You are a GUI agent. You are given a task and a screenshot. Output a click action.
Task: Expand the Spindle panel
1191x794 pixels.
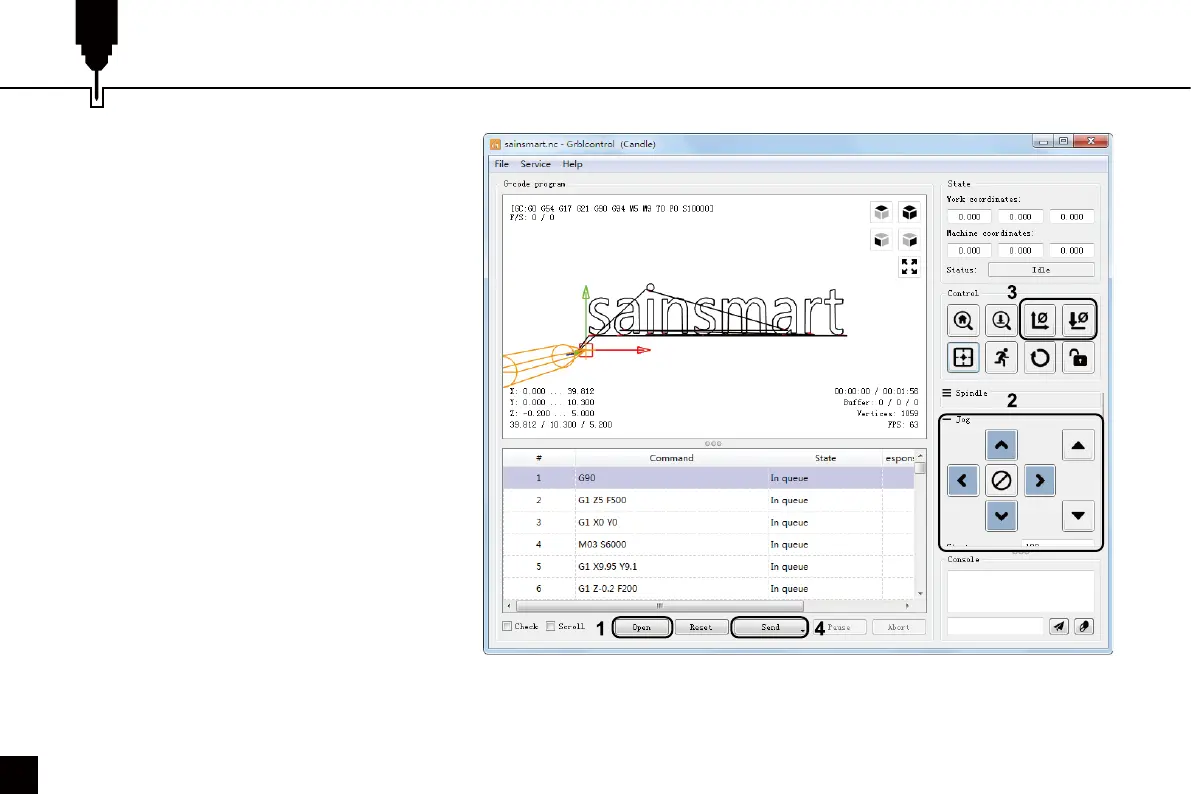[x=966, y=393]
